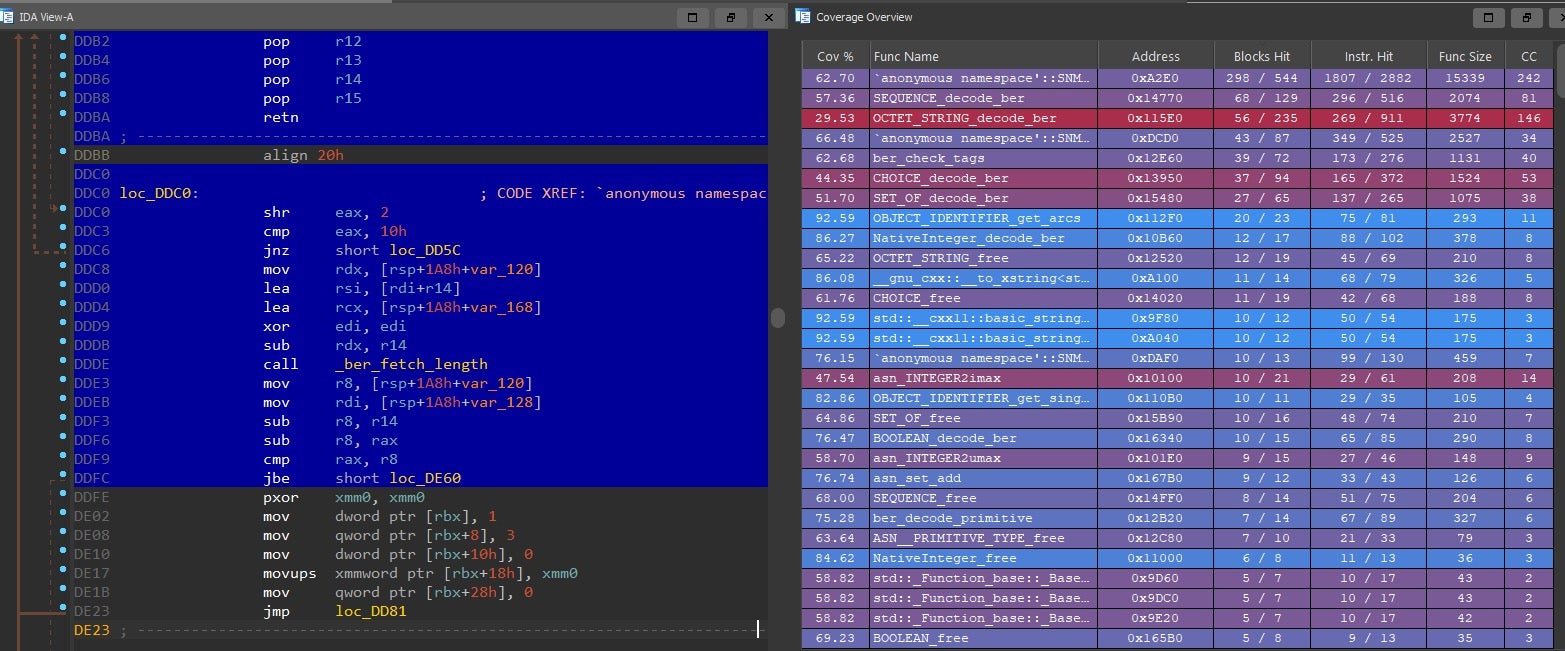Click the IDA View-A panel icon
The width and height of the screenshot is (1565, 651).
coord(8,17)
